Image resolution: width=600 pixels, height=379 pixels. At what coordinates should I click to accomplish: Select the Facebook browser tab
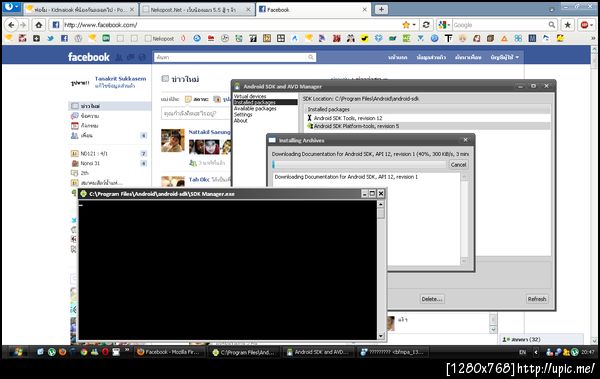(x=314, y=10)
